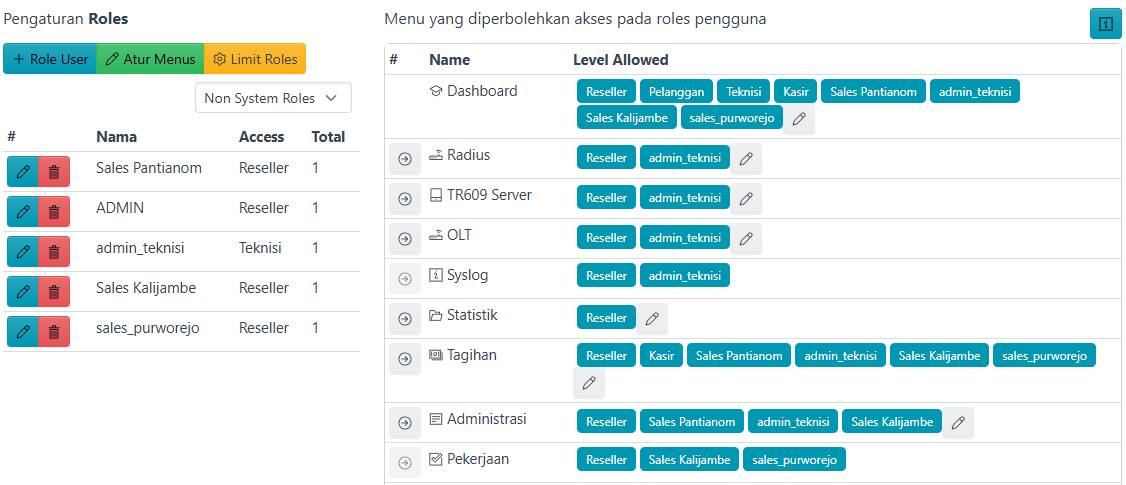
Task: Click Sales Pantianom badge in Administrasi row
Action: click(692, 422)
